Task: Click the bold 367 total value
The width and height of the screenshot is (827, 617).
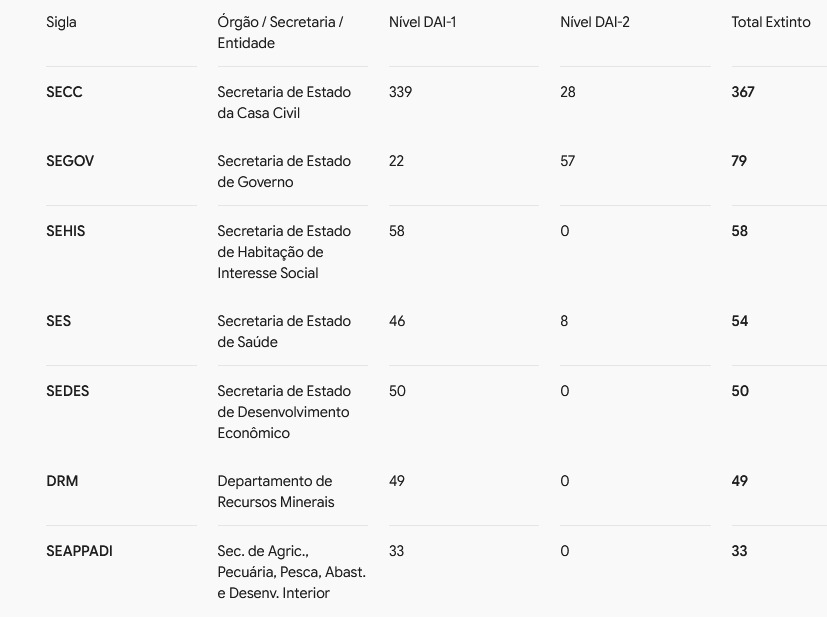Action: [743, 92]
